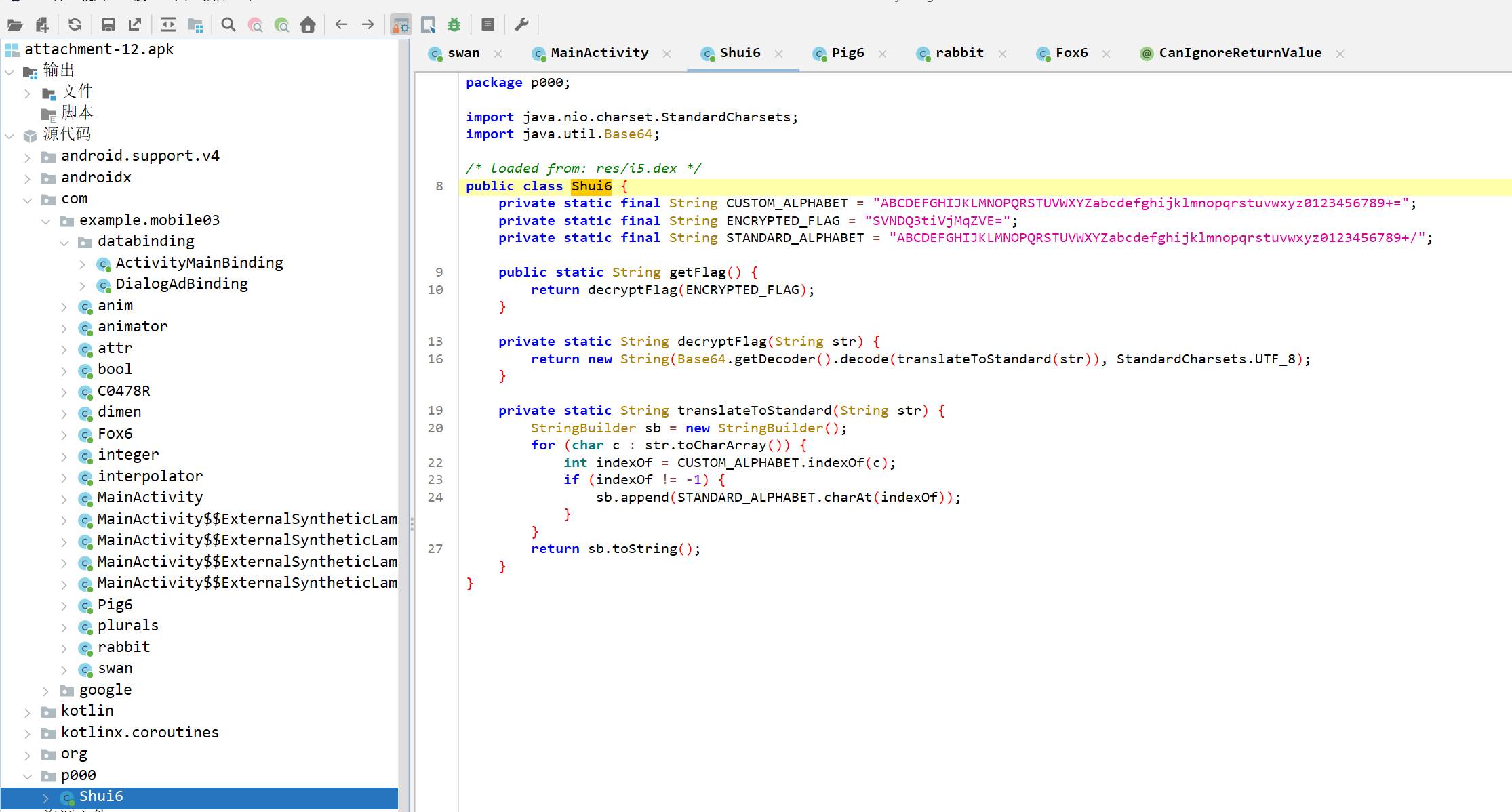Start the debugger with bug icon

pos(454,25)
